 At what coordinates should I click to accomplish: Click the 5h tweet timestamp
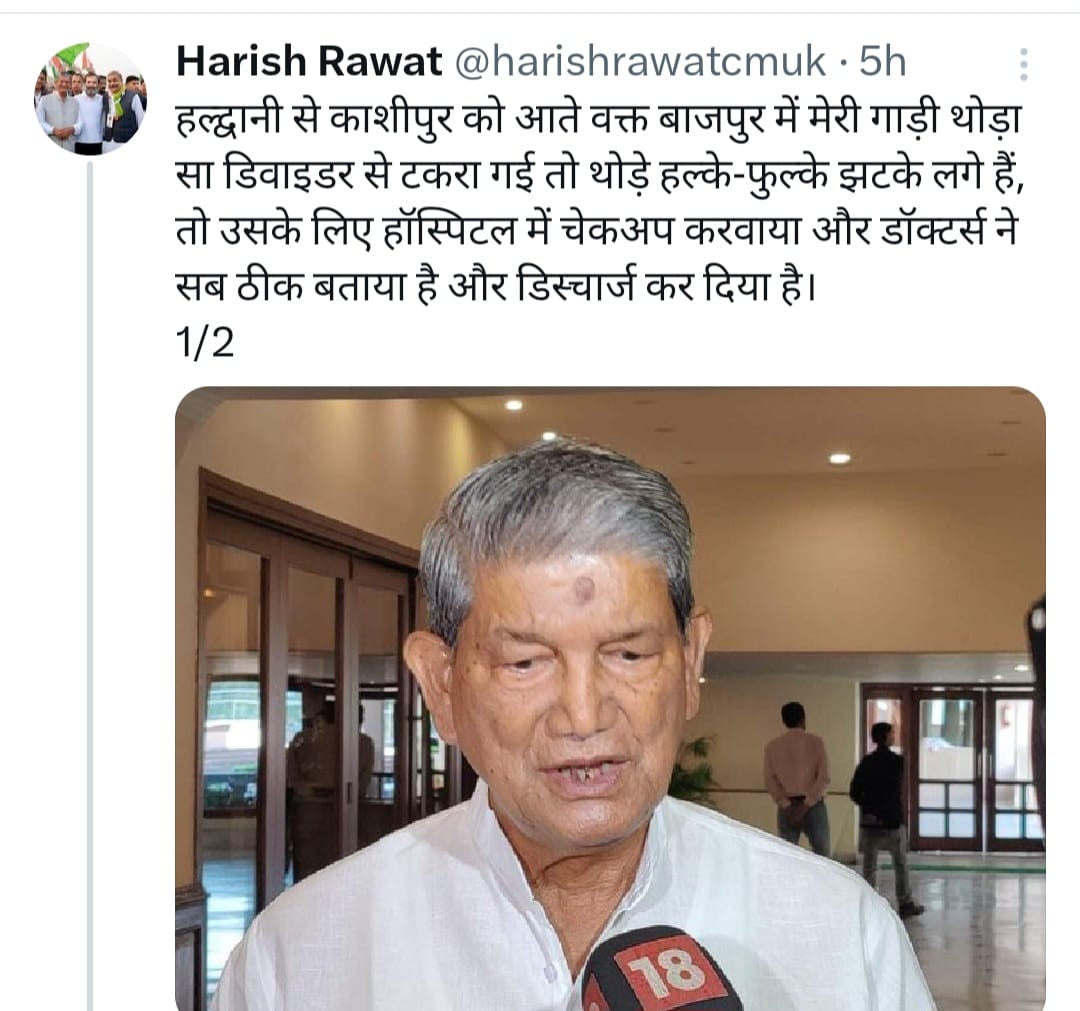point(882,61)
